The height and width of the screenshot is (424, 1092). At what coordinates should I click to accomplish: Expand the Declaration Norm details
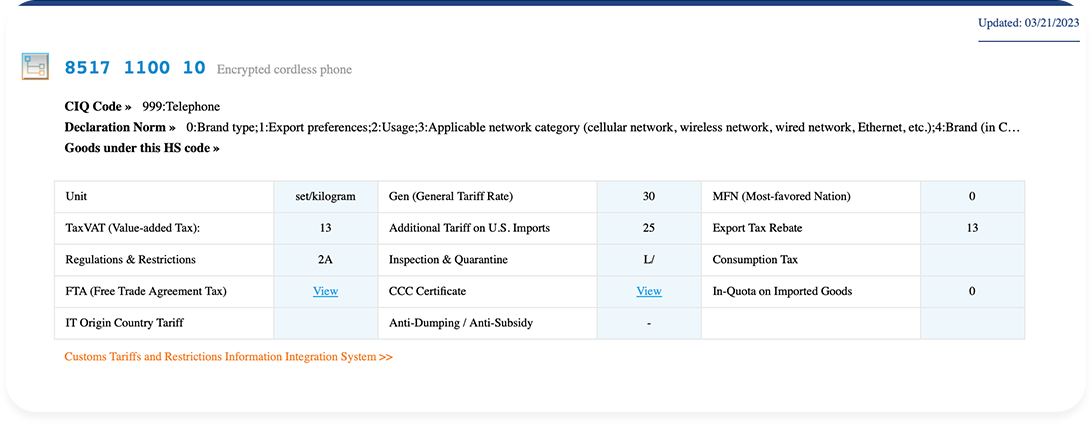pyautogui.click(x=120, y=127)
